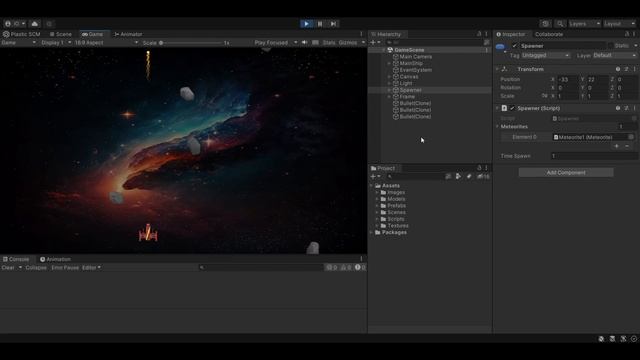Switch to the Plastic SCM tab
Screen dimensions: 640x360
pos(22,34)
